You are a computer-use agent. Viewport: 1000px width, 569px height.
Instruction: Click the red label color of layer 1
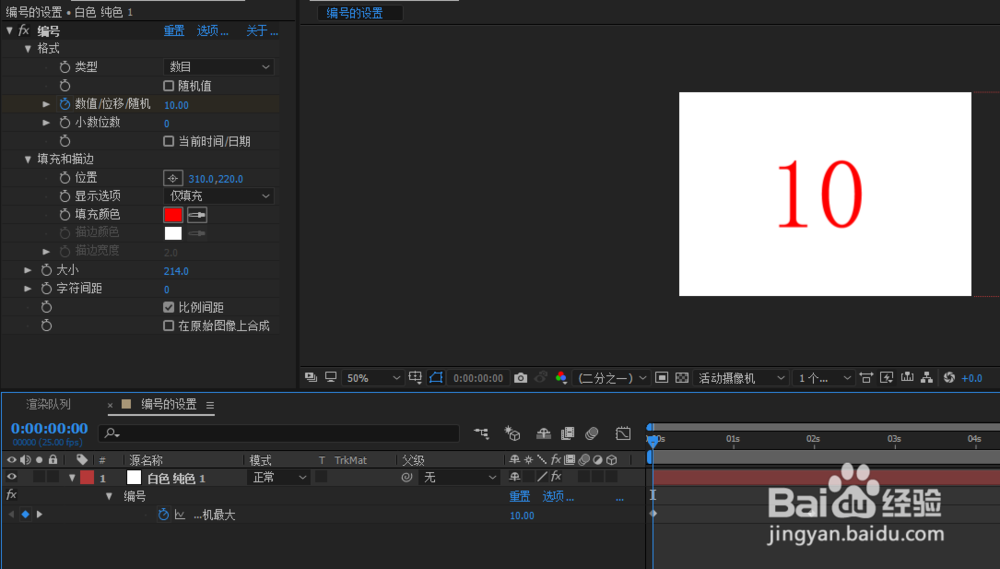[87, 477]
